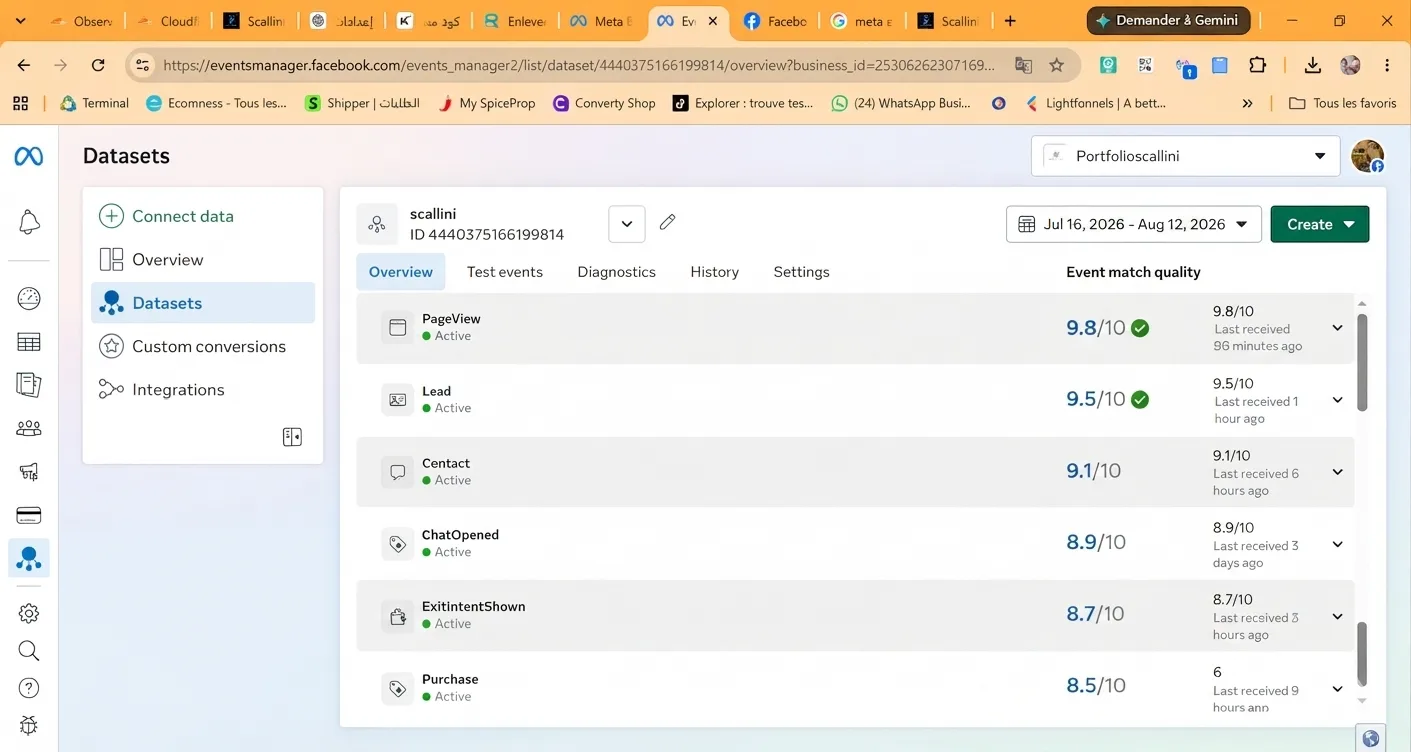Reload the page with the refresh button
The image size is (1411, 752).
[x=98, y=65]
